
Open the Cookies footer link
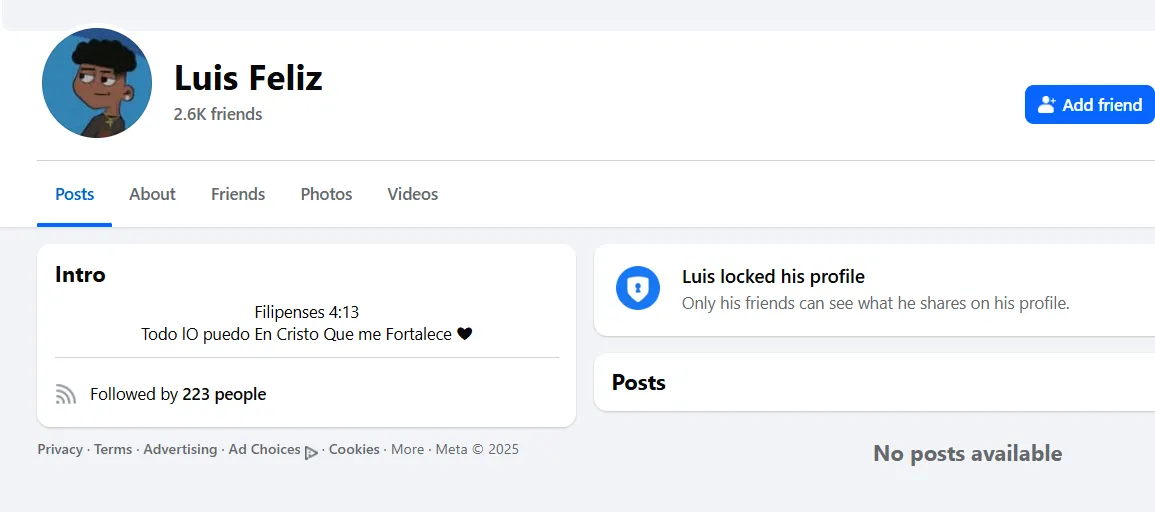tap(354, 449)
